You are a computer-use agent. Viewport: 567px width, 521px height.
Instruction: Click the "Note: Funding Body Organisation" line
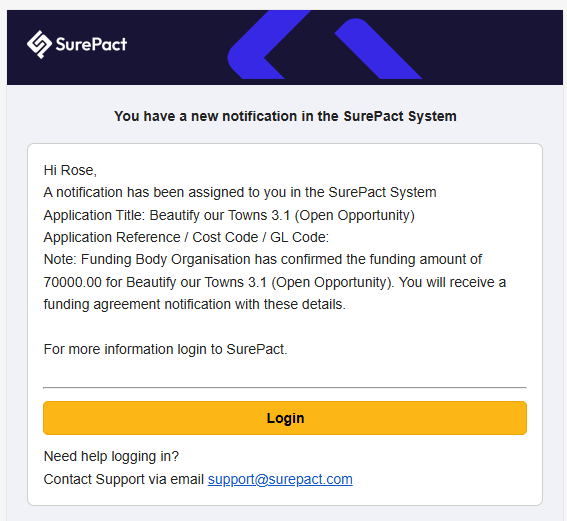263,260
